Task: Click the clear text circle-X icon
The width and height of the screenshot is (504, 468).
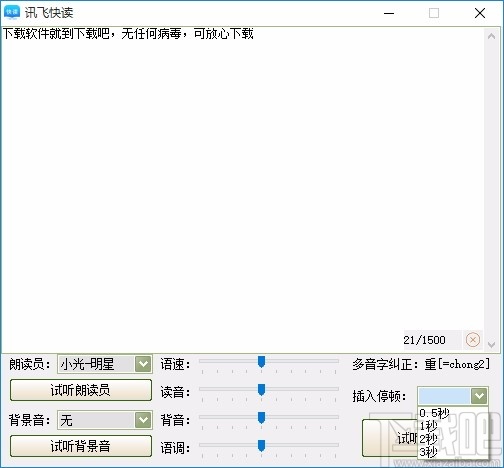Action: 473,340
